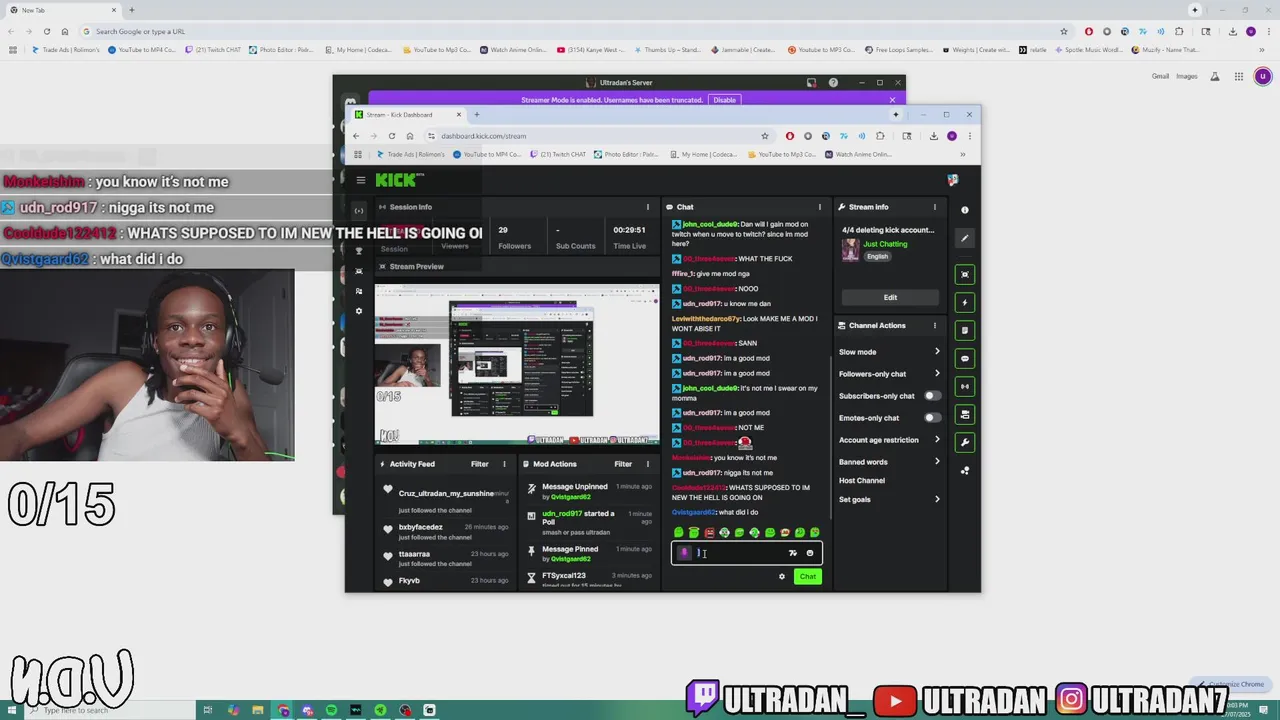
Task: Open Spotify from the Windows taskbar
Action: [x=331, y=710]
